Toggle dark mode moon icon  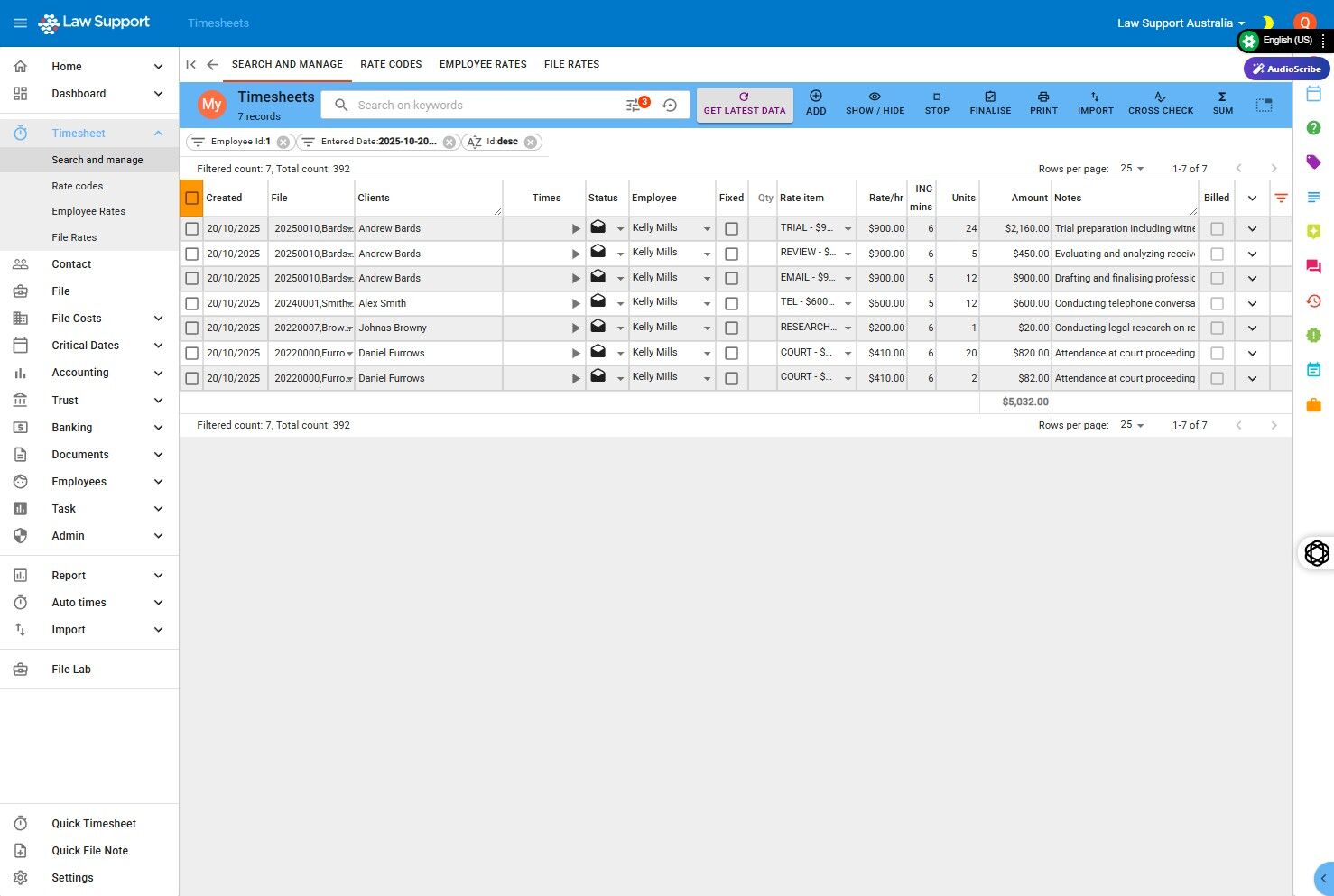point(1268,23)
